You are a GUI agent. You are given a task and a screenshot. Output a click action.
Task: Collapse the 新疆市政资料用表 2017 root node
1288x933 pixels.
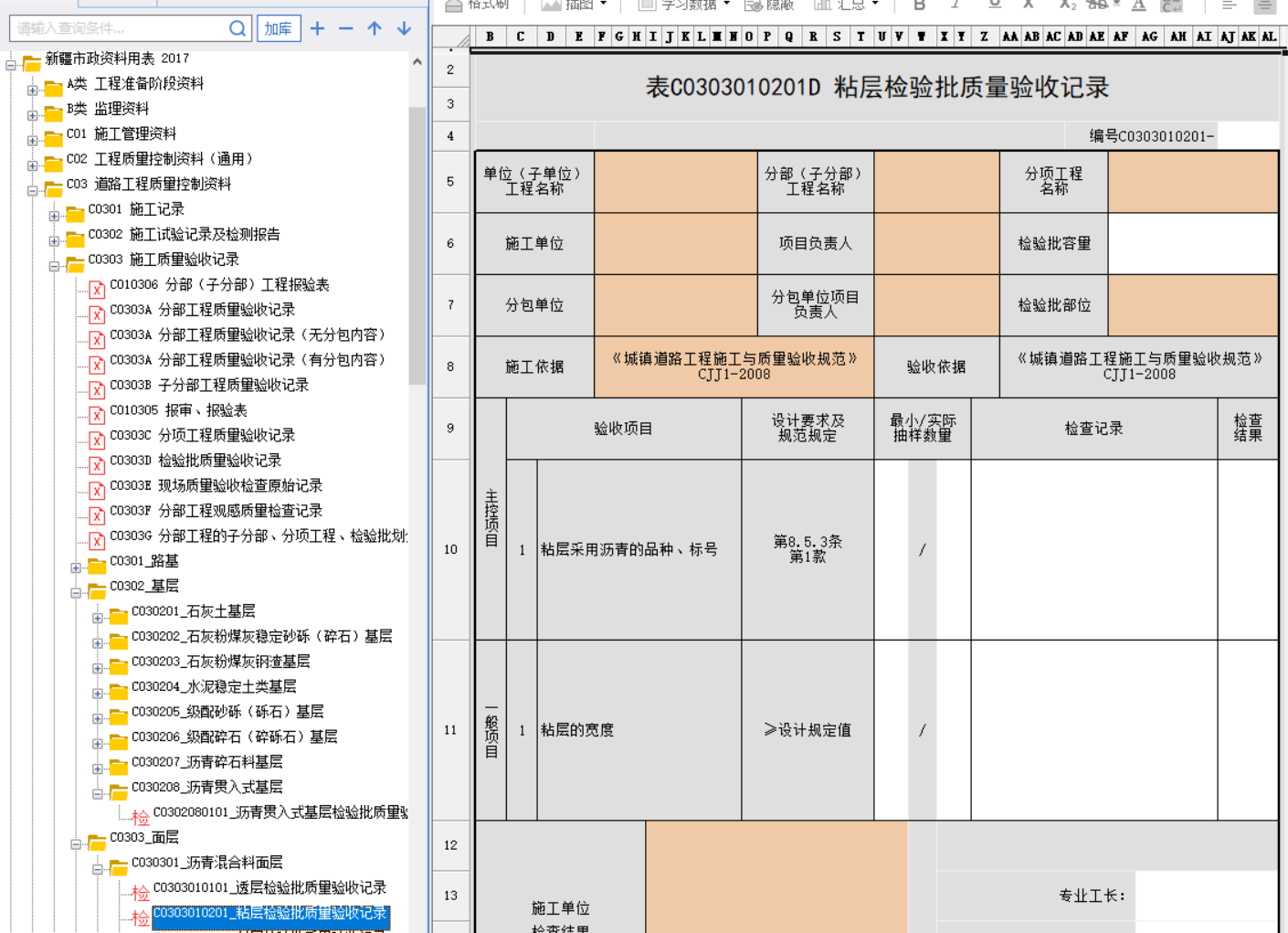pos(11,65)
